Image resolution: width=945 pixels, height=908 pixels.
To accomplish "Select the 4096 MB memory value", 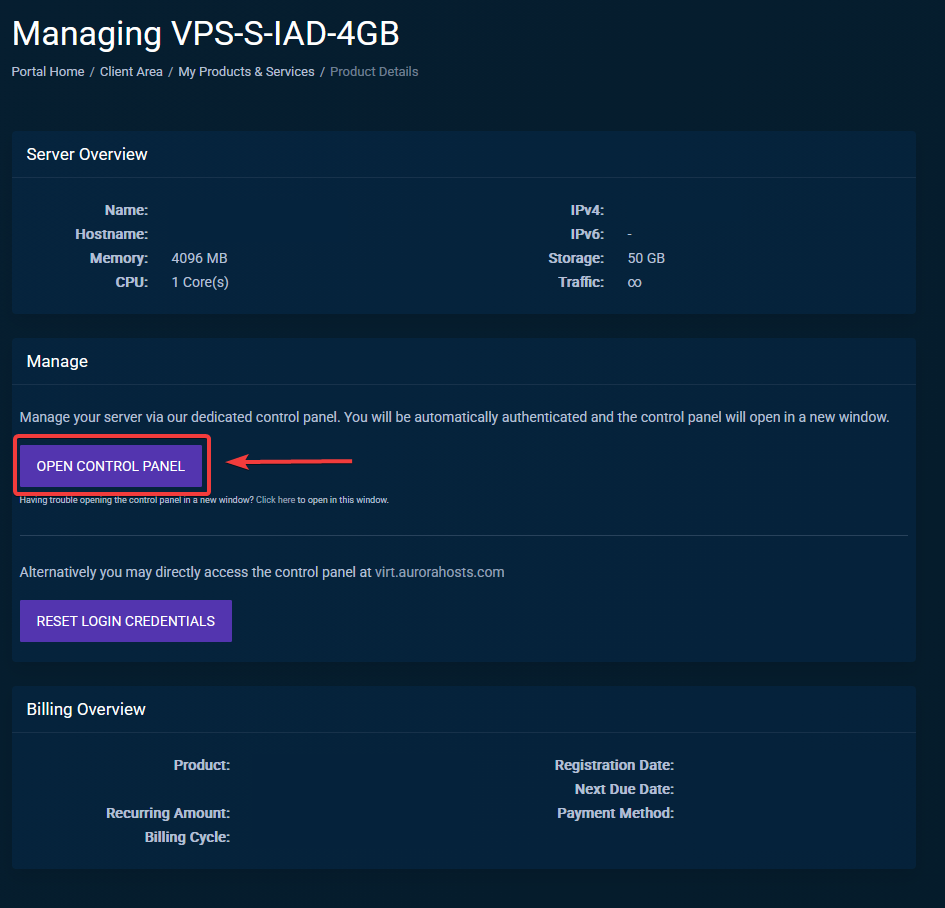I will click(199, 258).
